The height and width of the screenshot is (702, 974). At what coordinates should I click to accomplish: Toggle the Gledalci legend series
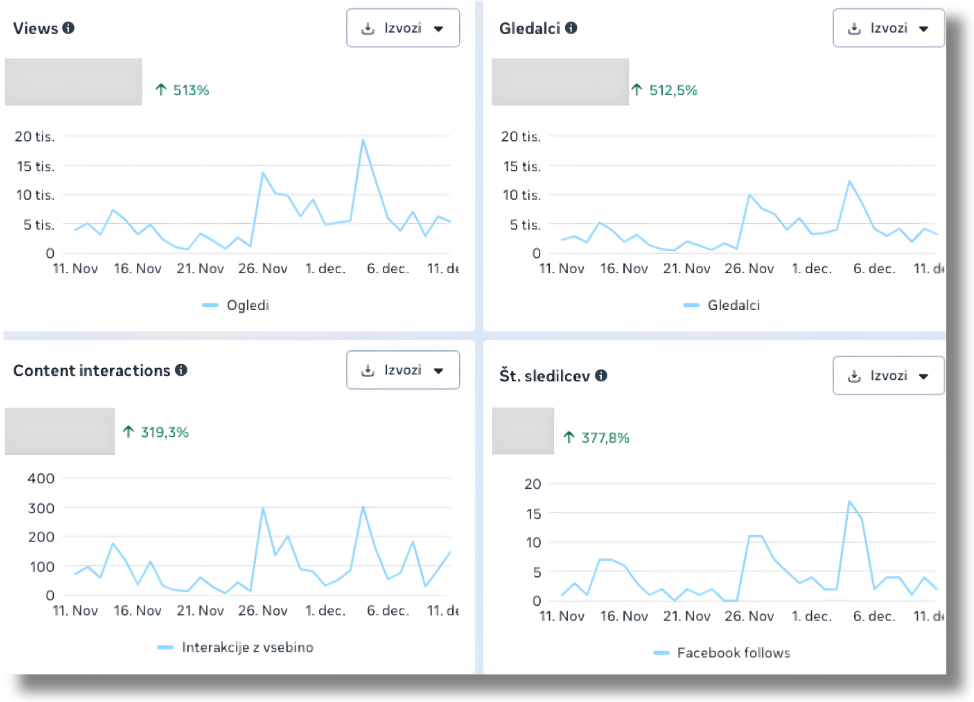721,305
